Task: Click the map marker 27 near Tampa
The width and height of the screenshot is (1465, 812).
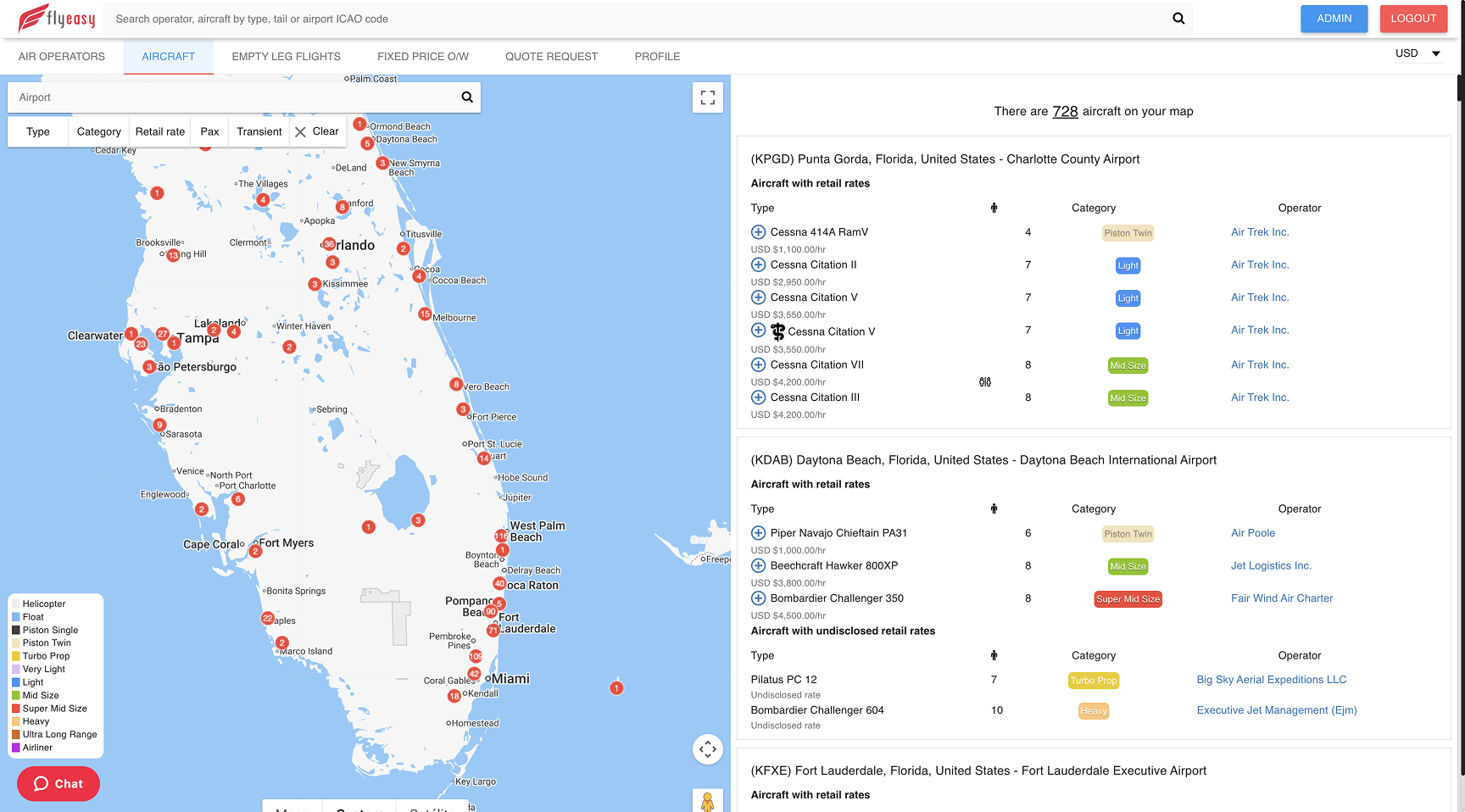Action: (162, 334)
